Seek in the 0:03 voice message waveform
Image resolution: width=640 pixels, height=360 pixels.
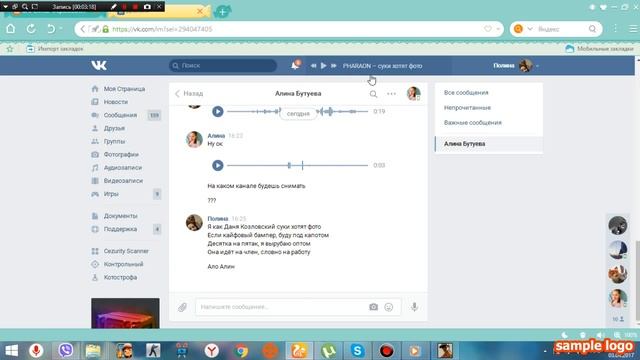(298, 165)
